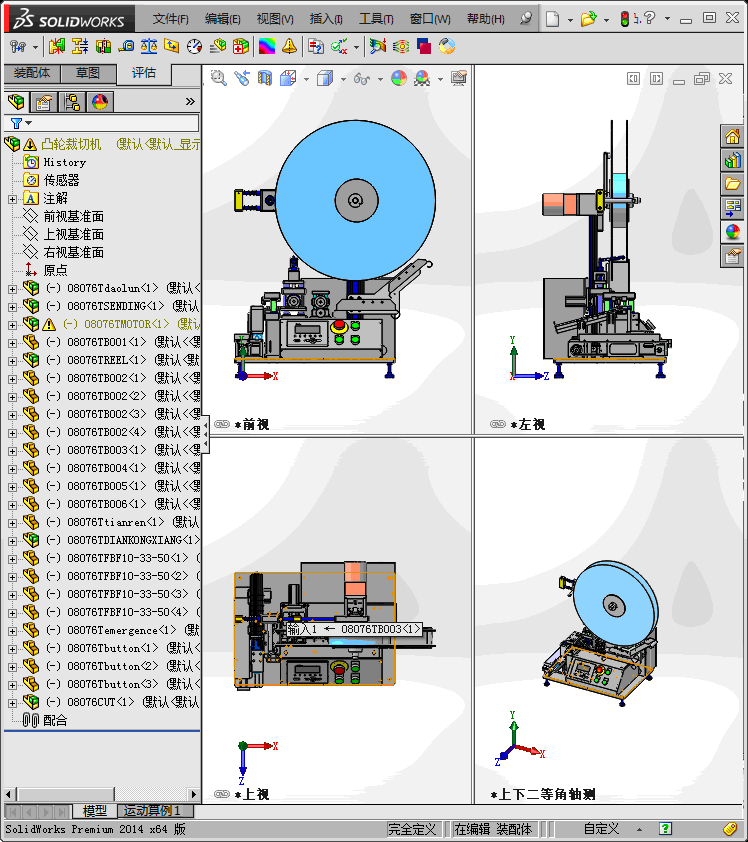Open the View Orientation dropdown arrow
Screen dimensions: 748x842
[x=306, y=79]
